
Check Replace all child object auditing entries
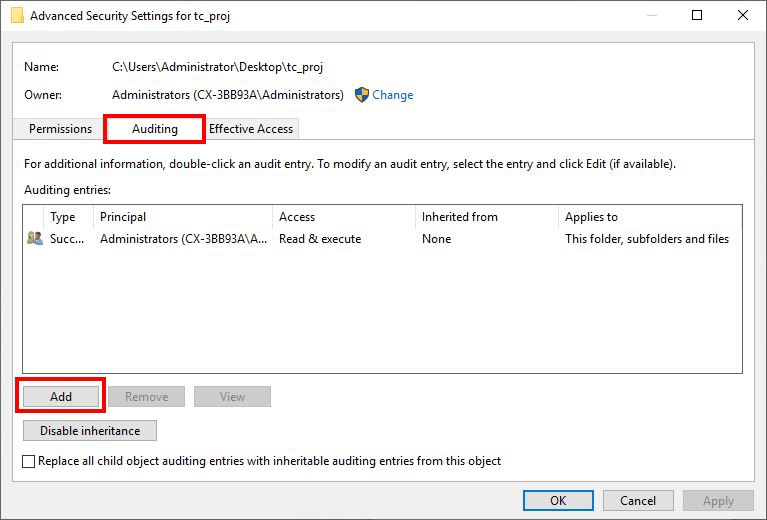[28, 461]
